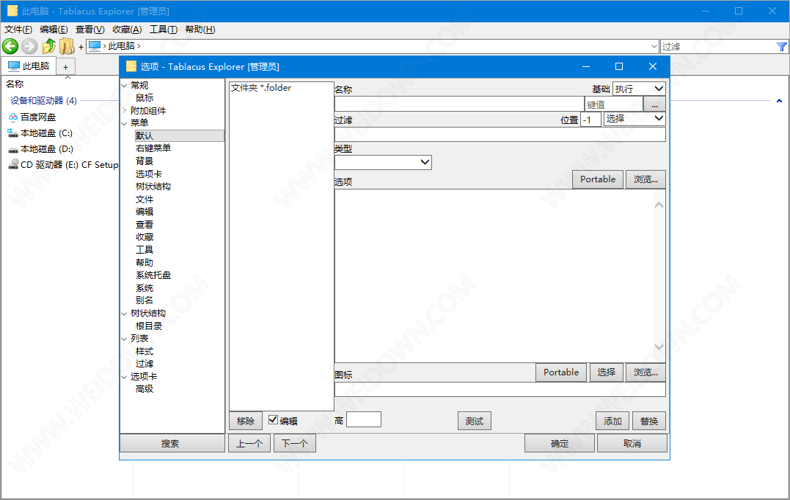Click the new tab plus button

[x=66, y=67]
